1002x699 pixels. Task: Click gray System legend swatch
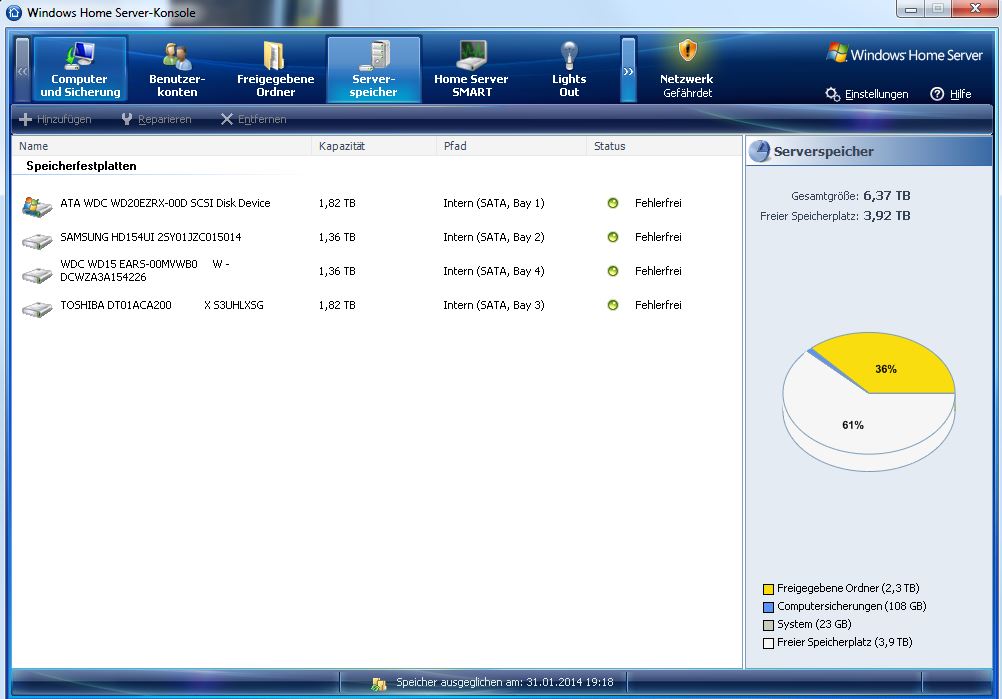pos(768,625)
